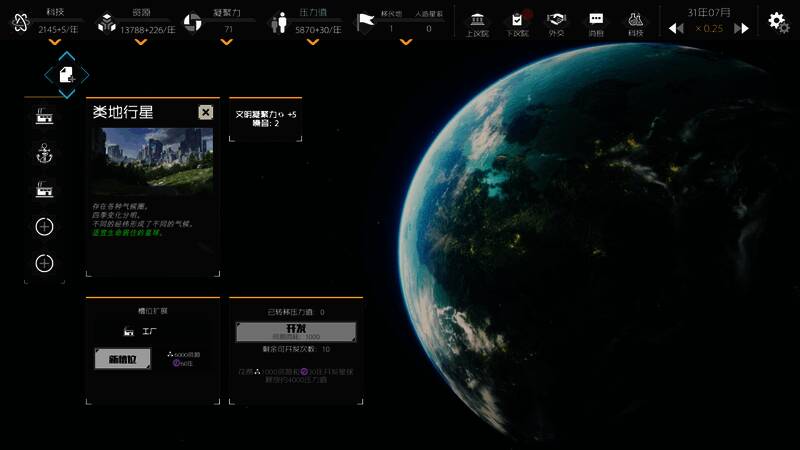The image size is (800, 450).
Task: Click the 开发 develop button
Action: click(295, 332)
